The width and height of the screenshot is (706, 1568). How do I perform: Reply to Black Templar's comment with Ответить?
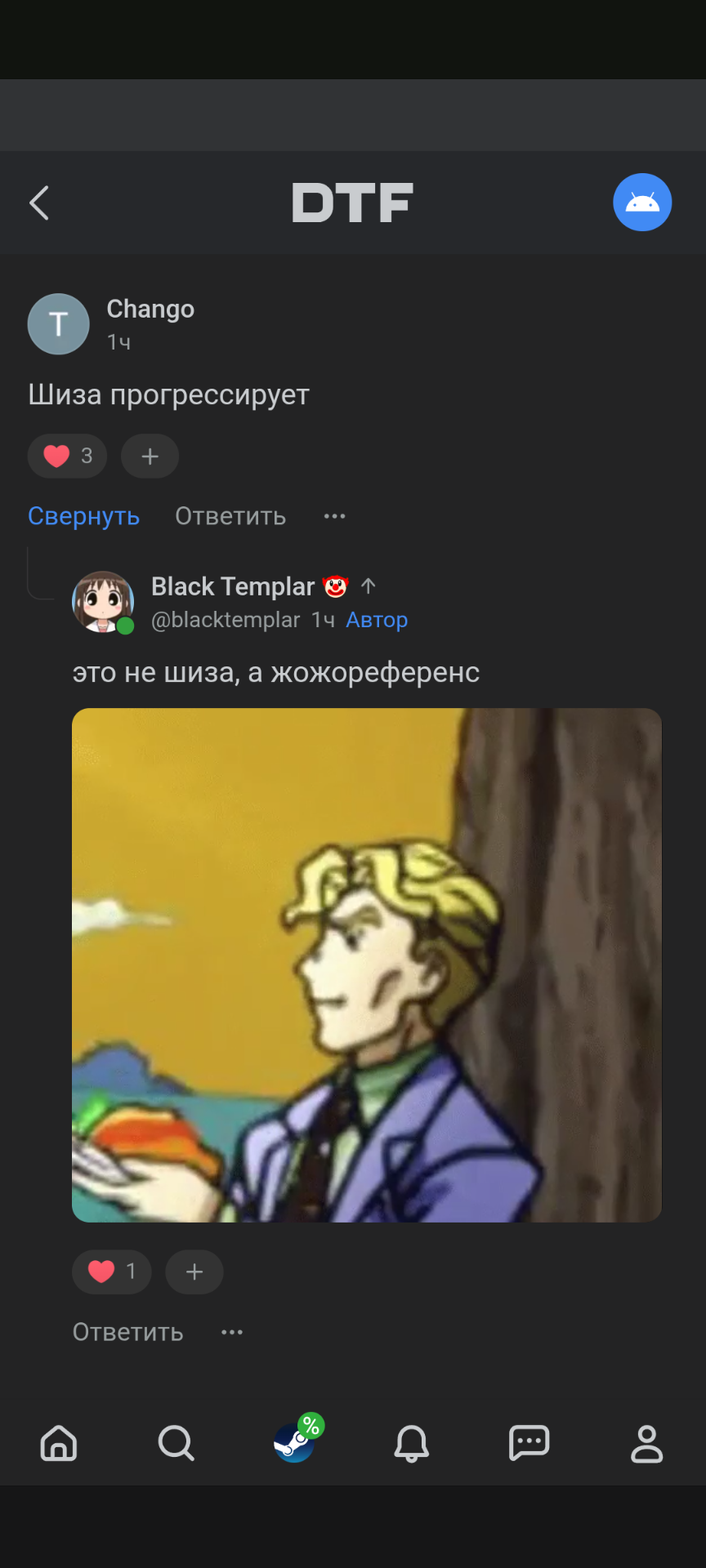click(127, 1332)
